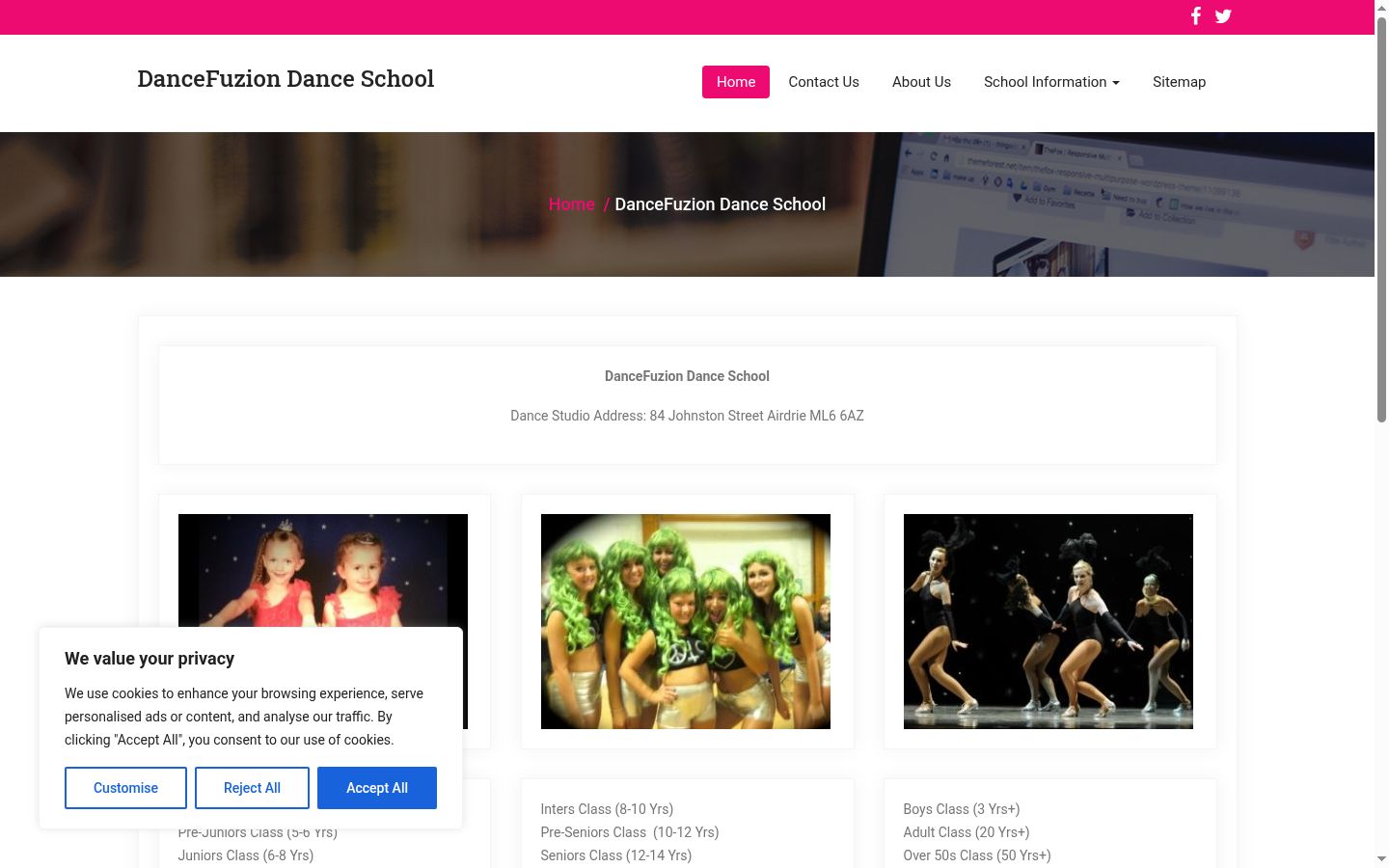
Task: Click the bold DanceFuzion Dance School card heading
Action: tap(687, 376)
